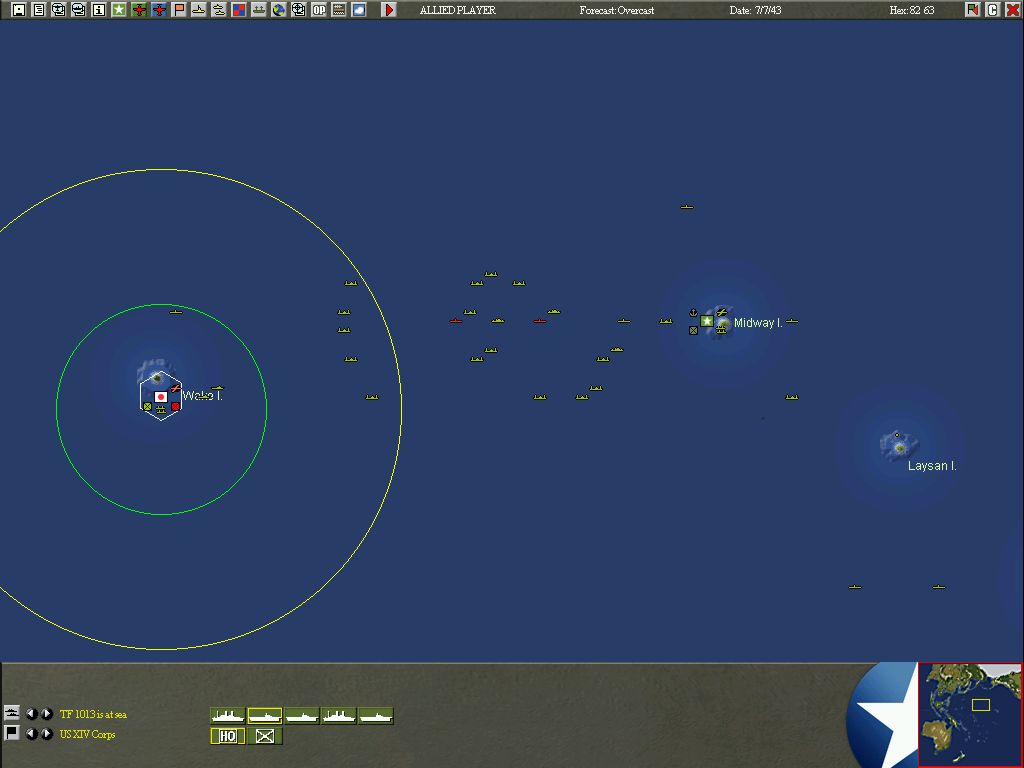Click the 'US XIV Corps' text

coord(88,734)
